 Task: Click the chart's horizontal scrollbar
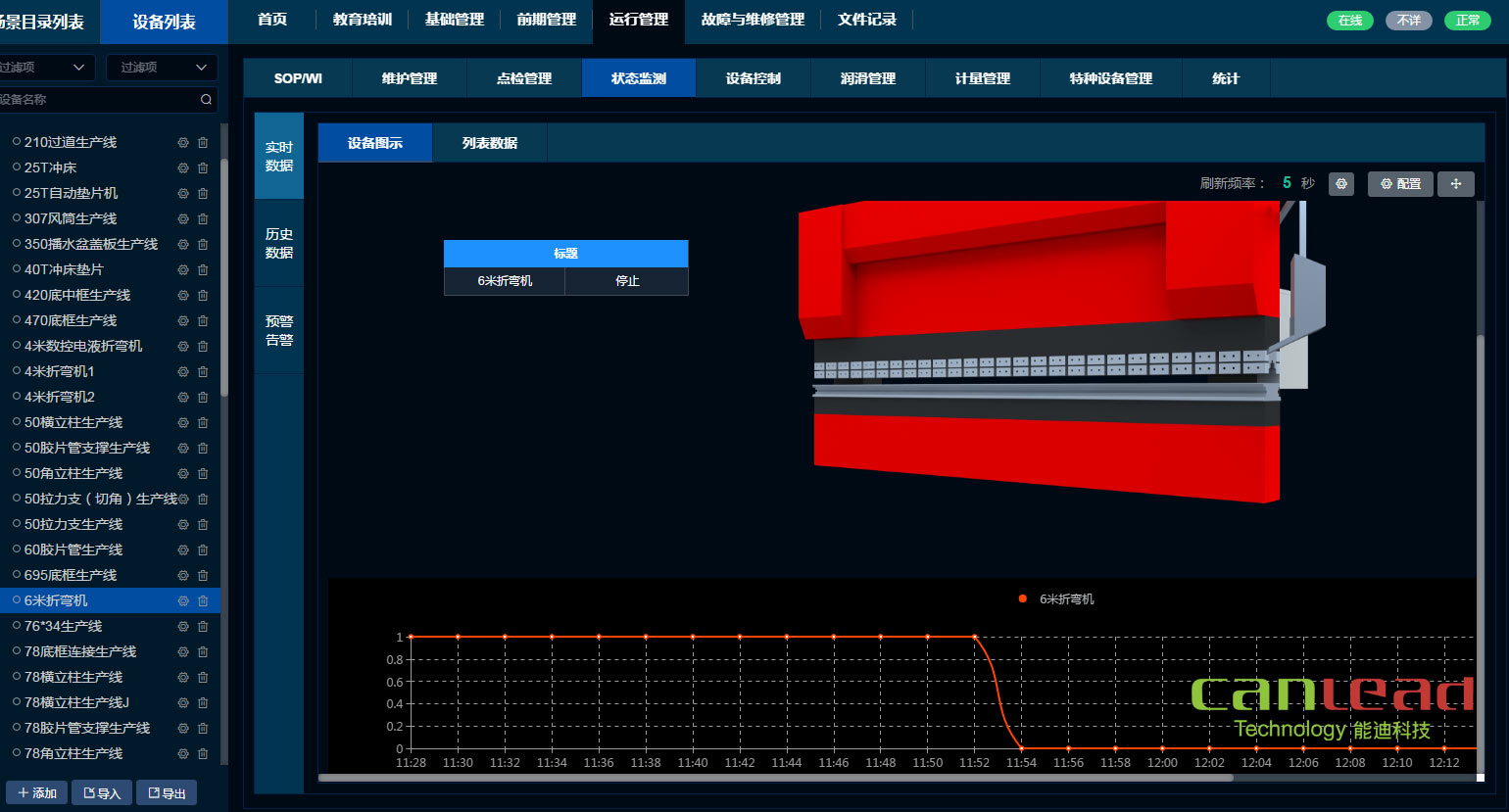pos(774,778)
